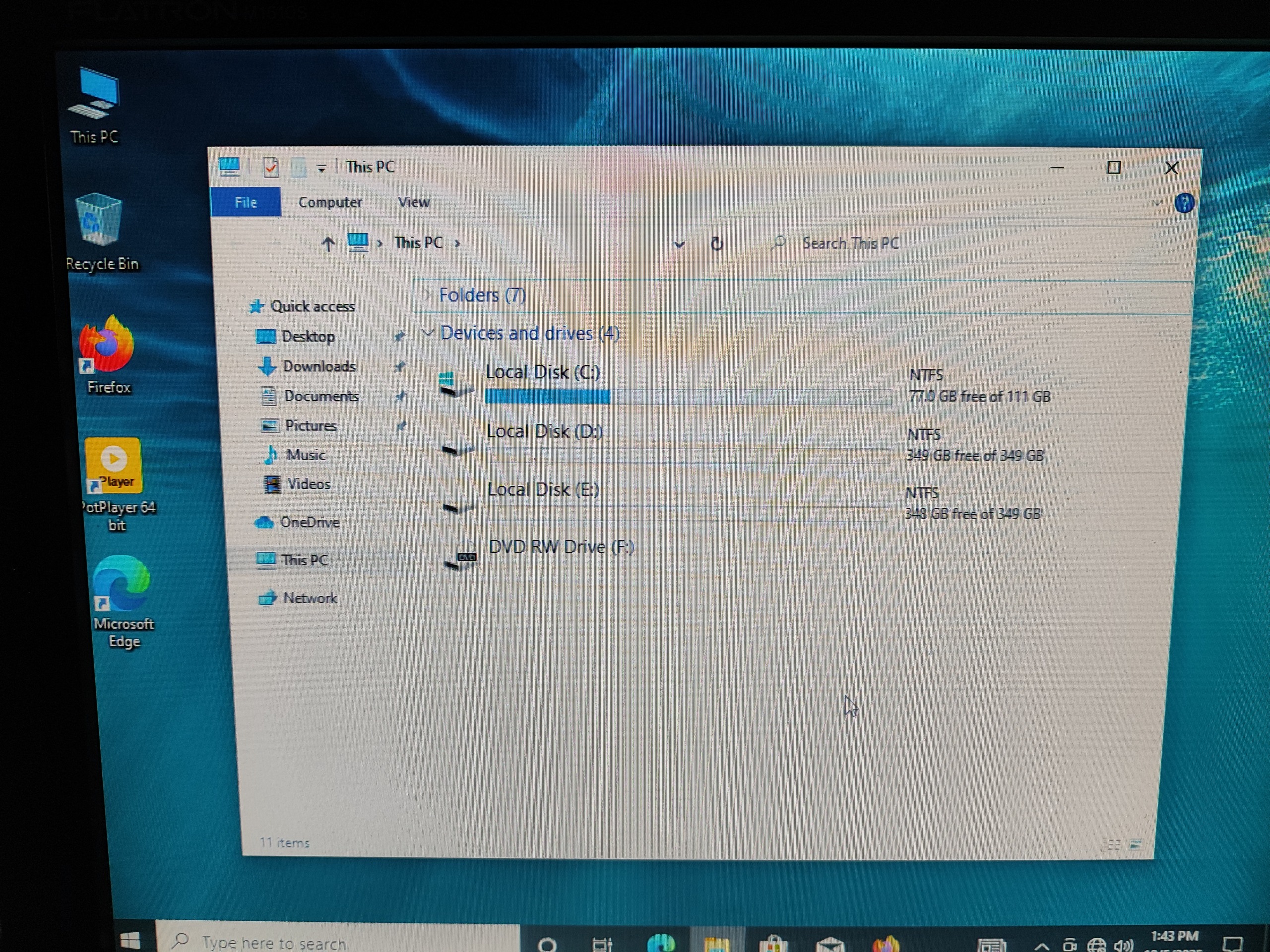Image resolution: width=1270 pixels, height=952 pixels.
Task: Click the Refresh button next to the address bar
Action: point(716,244)
